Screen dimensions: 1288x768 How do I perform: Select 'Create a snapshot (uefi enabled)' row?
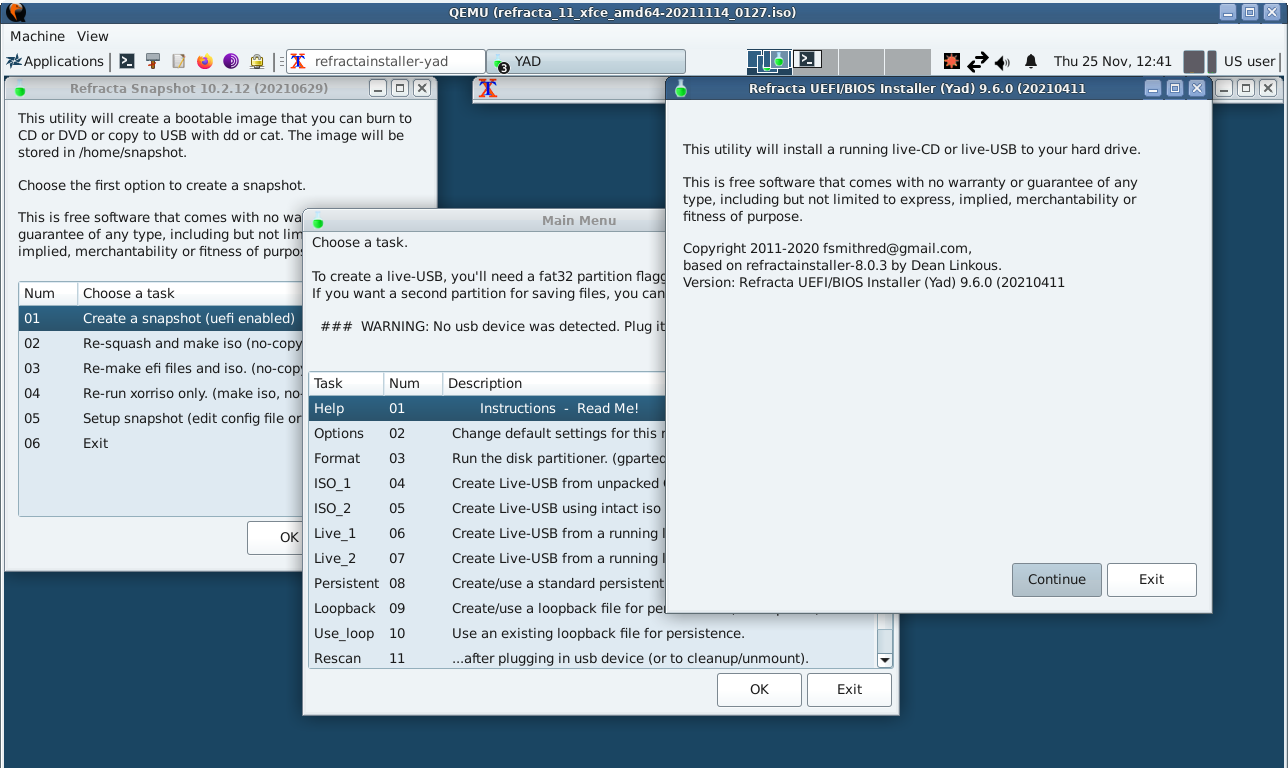tap(161, 318)
